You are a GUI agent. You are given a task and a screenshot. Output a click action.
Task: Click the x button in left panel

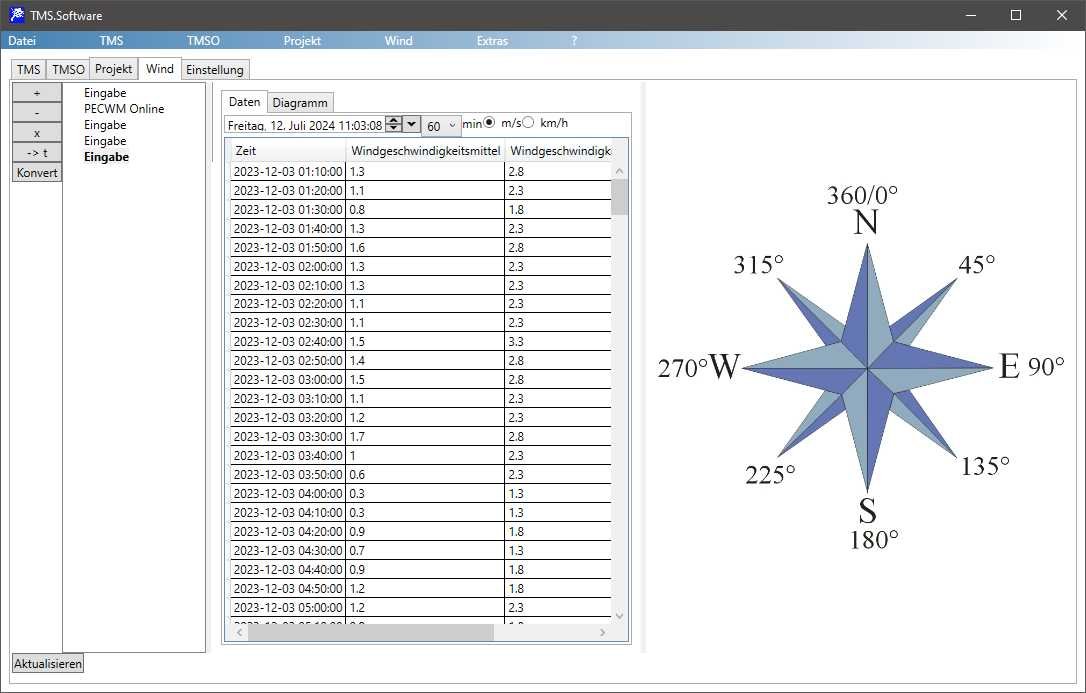[37, 133]
